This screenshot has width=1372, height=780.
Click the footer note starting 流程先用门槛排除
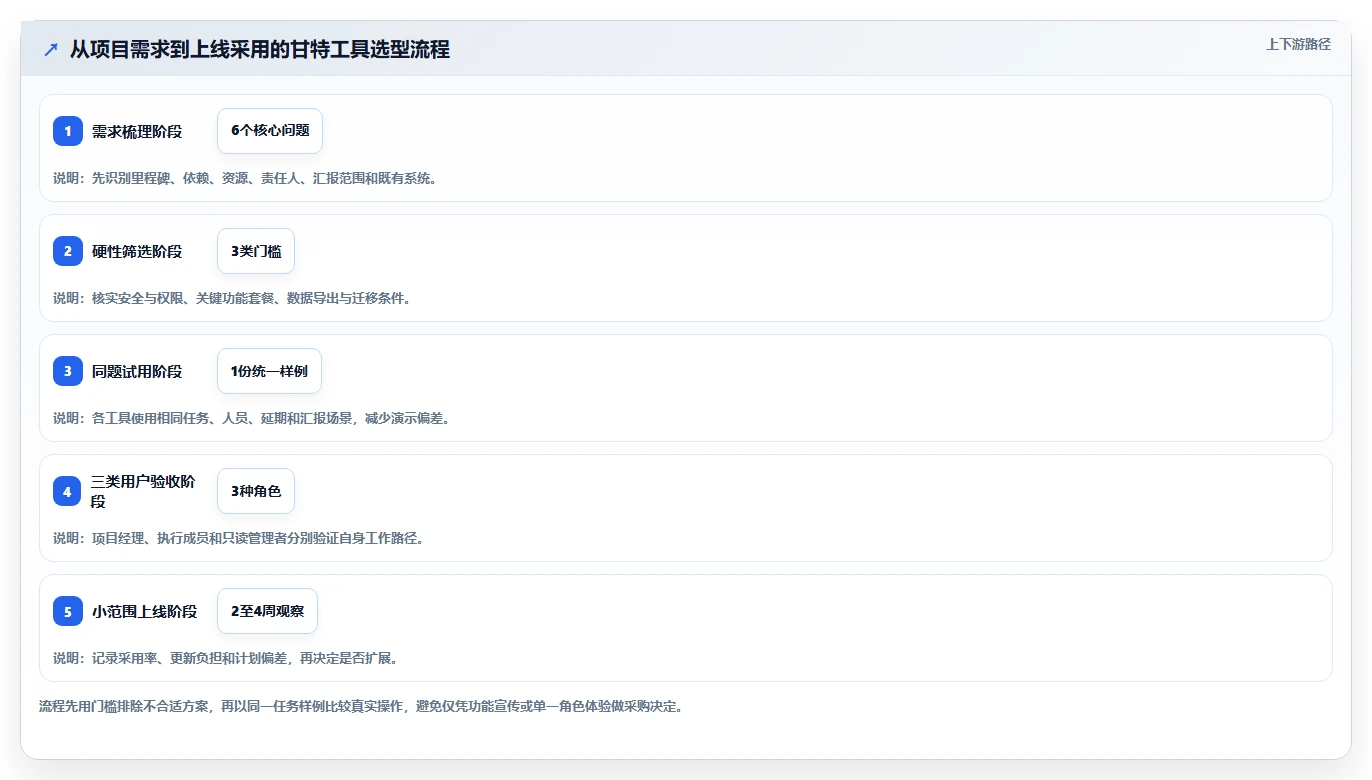tap(361, 706)
